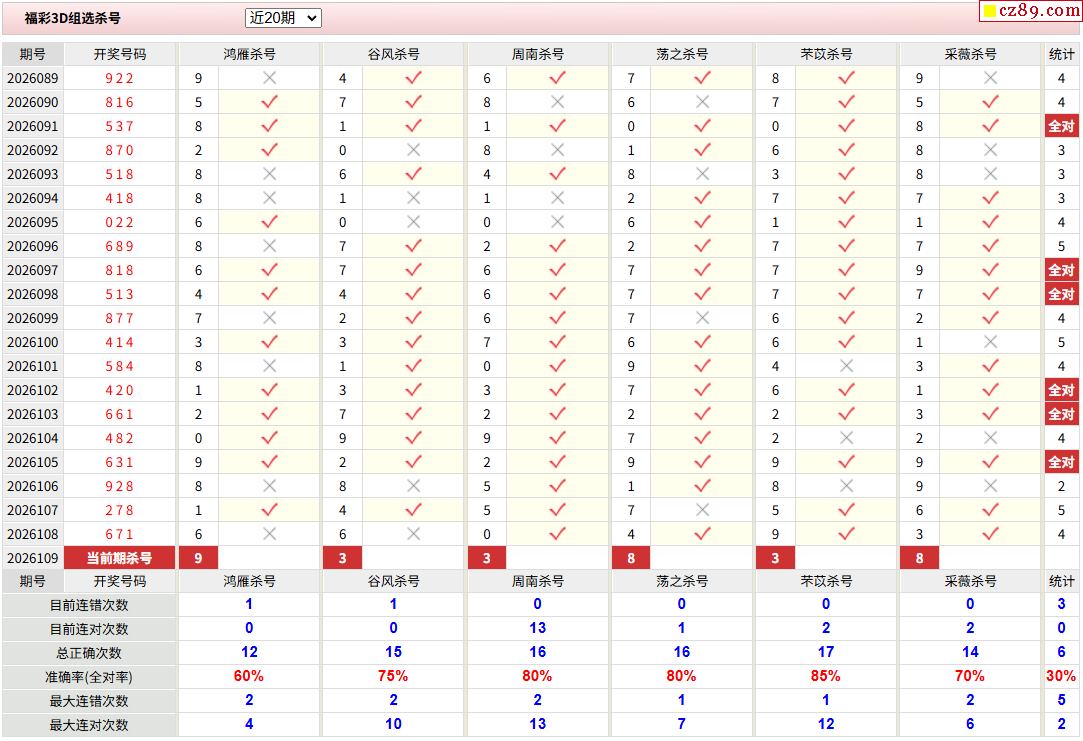Click the 鸿雁 current kill number 9
This screenshot has height=741, width=1083.
[x=198, y=558]
